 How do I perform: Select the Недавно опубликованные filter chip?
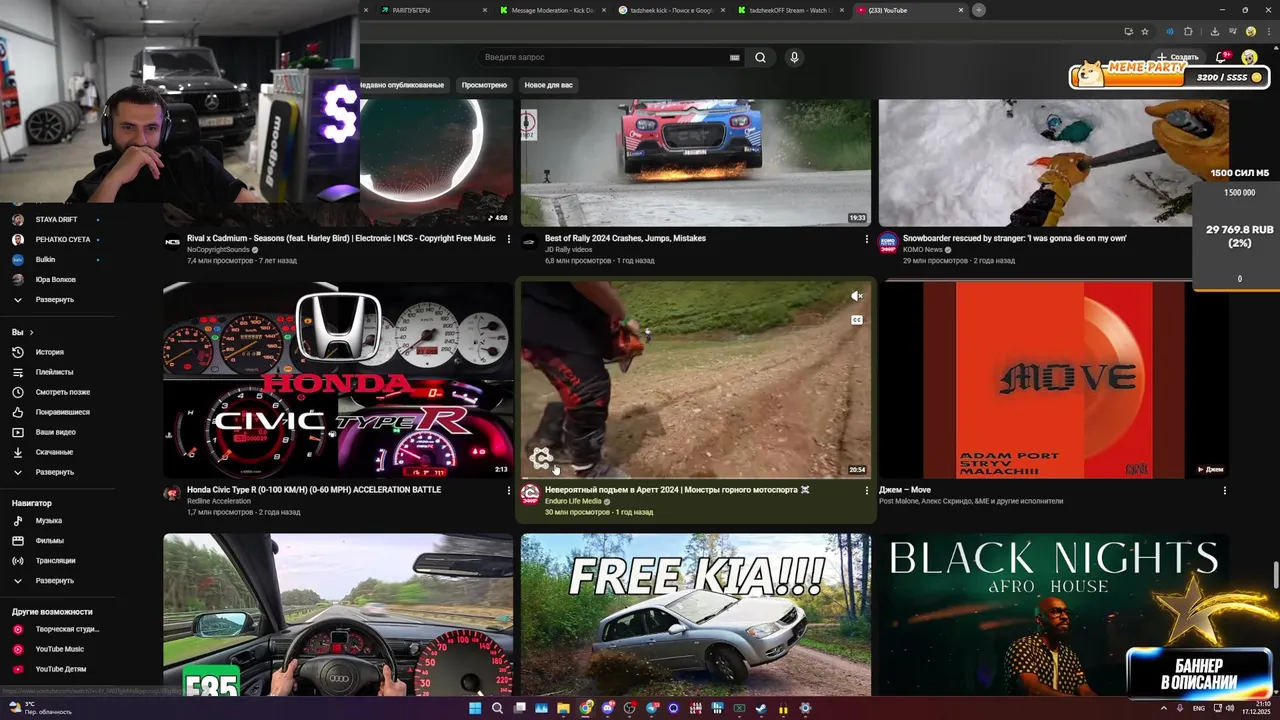click(x=404, y=85)
